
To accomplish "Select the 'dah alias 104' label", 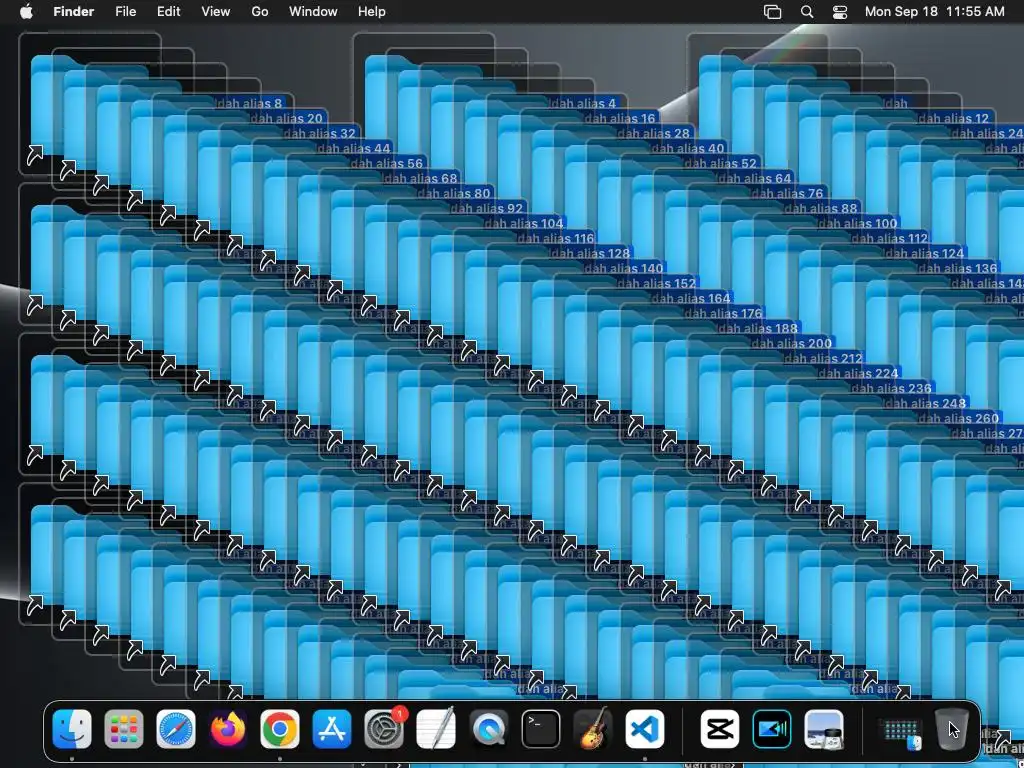I will coord(524,223).
